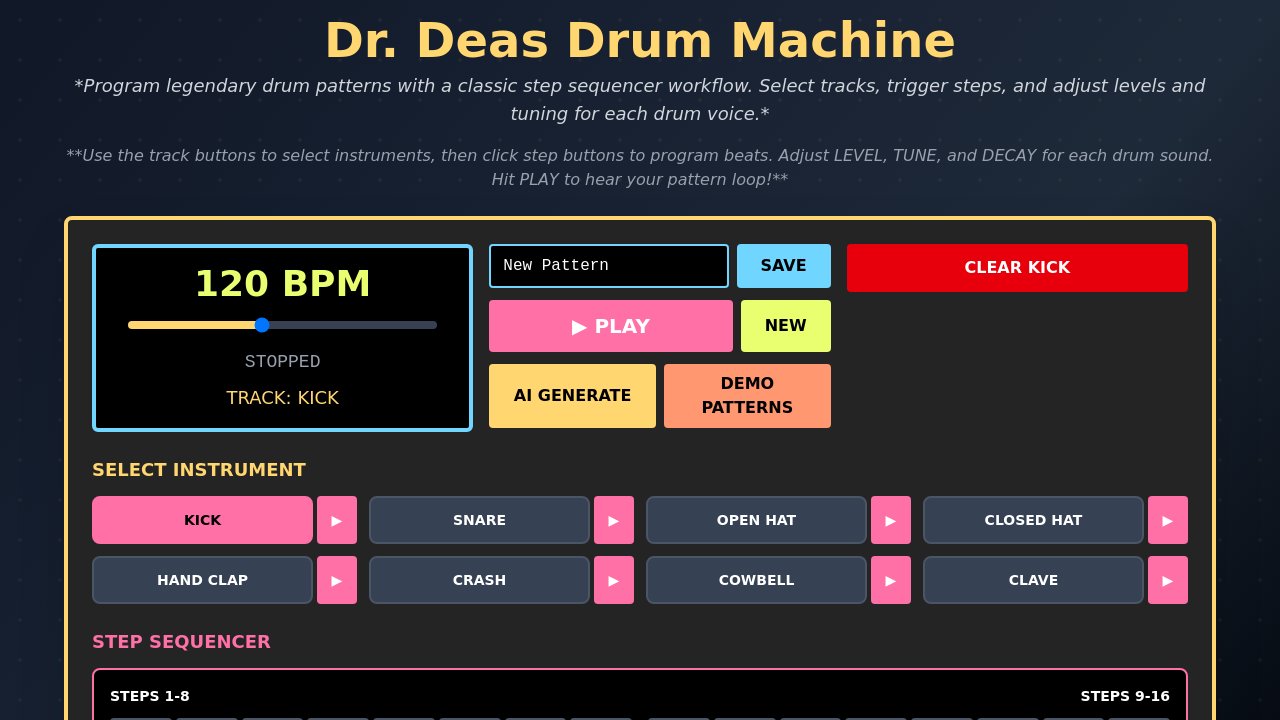Preview the Clave sound play icon
1280x720 pixels.
(x=1168, y=580)
